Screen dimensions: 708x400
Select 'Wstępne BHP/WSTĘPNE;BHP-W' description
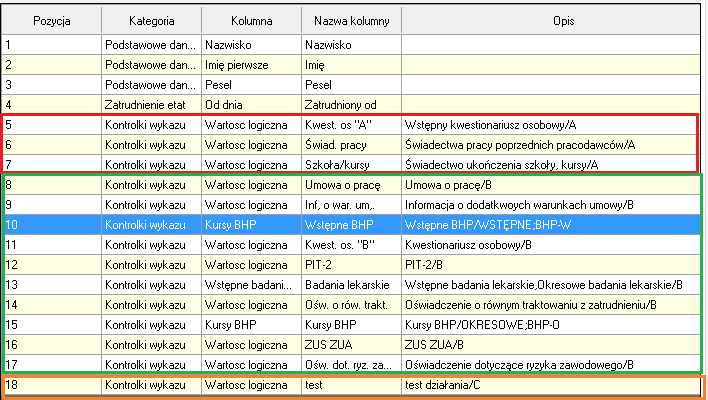click(x=551, y=225)
